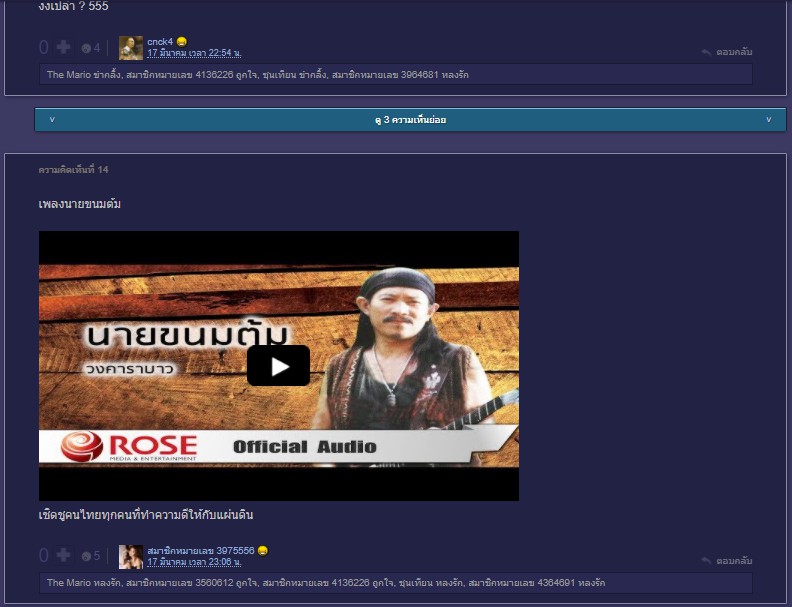
Task: Click ความคิดเห็นที่ 14 label
Action: 73,170
